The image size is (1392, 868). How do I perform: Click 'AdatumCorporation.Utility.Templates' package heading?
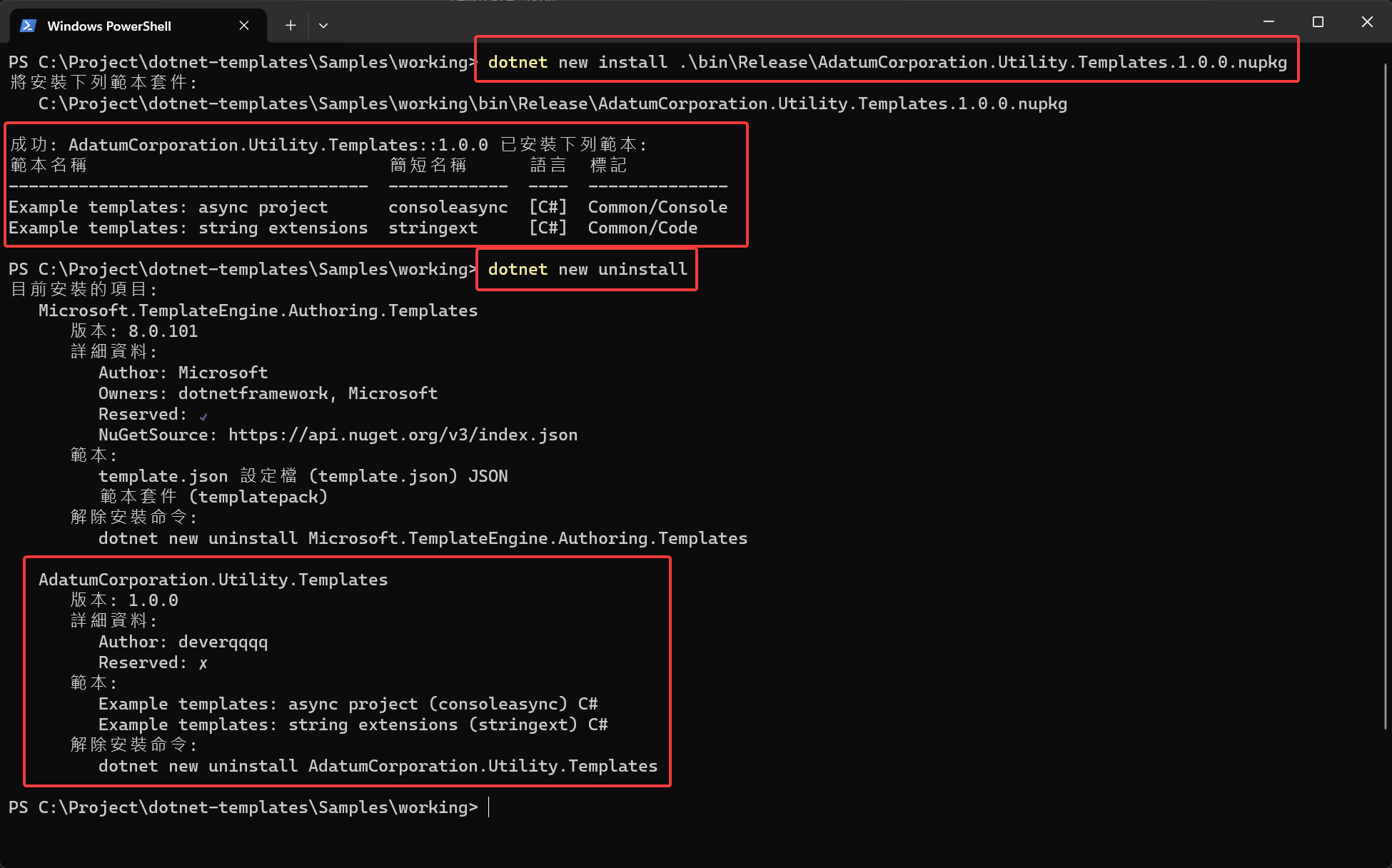(213, 580)
